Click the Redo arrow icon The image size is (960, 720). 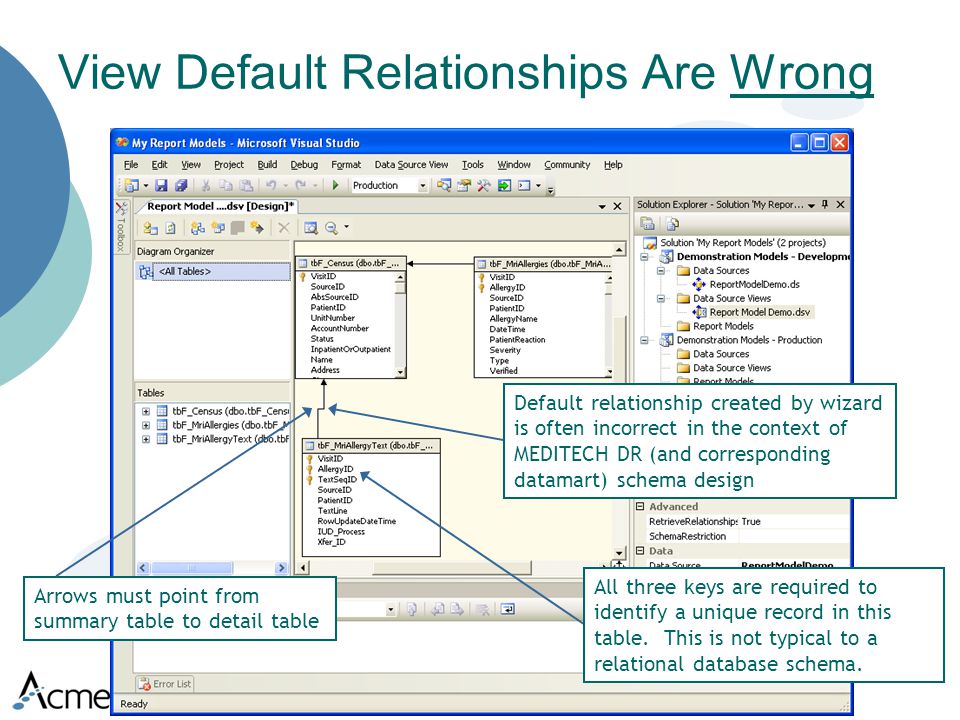pos(300,185)
